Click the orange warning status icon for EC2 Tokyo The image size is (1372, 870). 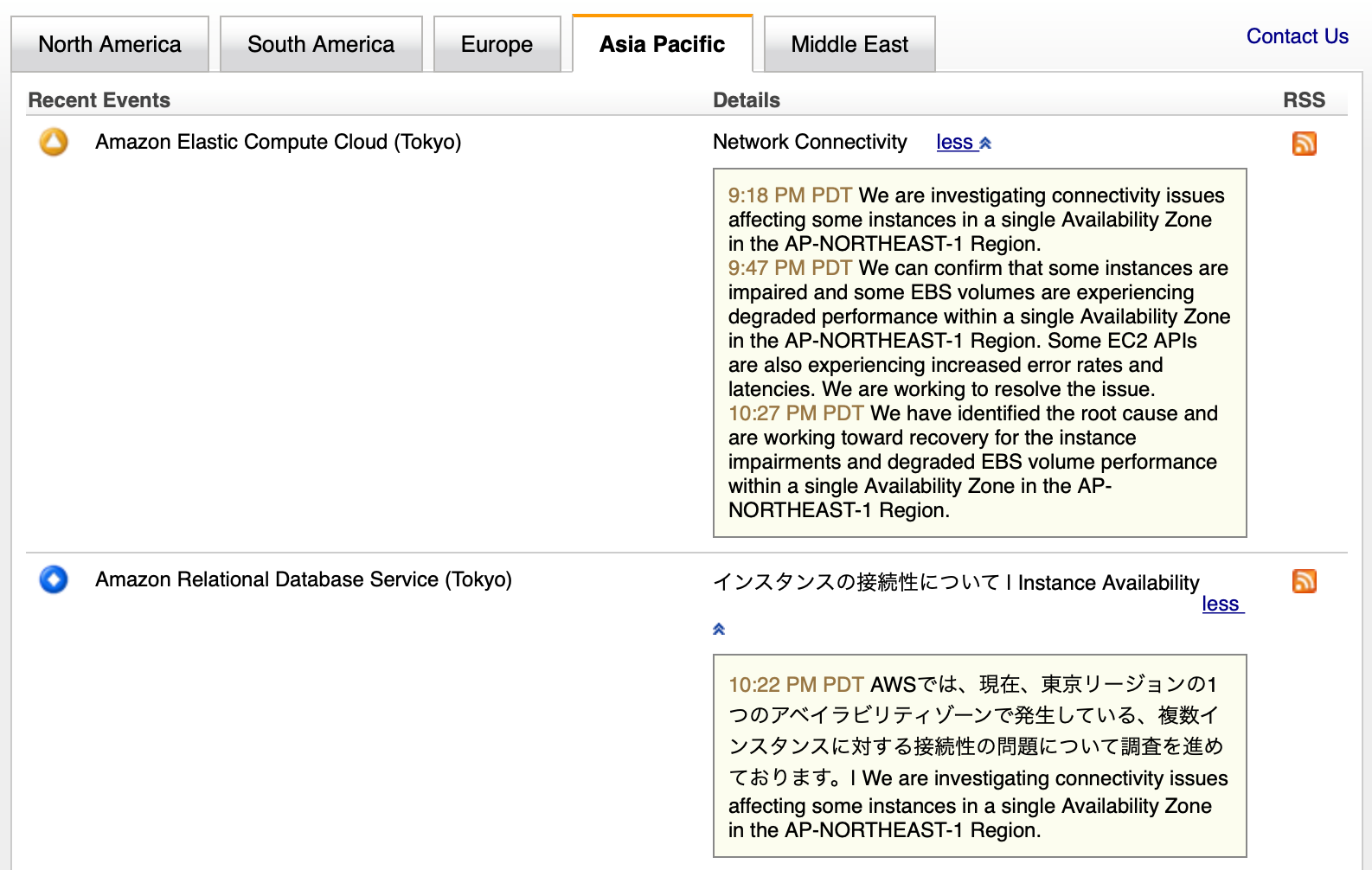tap(54, 142)
